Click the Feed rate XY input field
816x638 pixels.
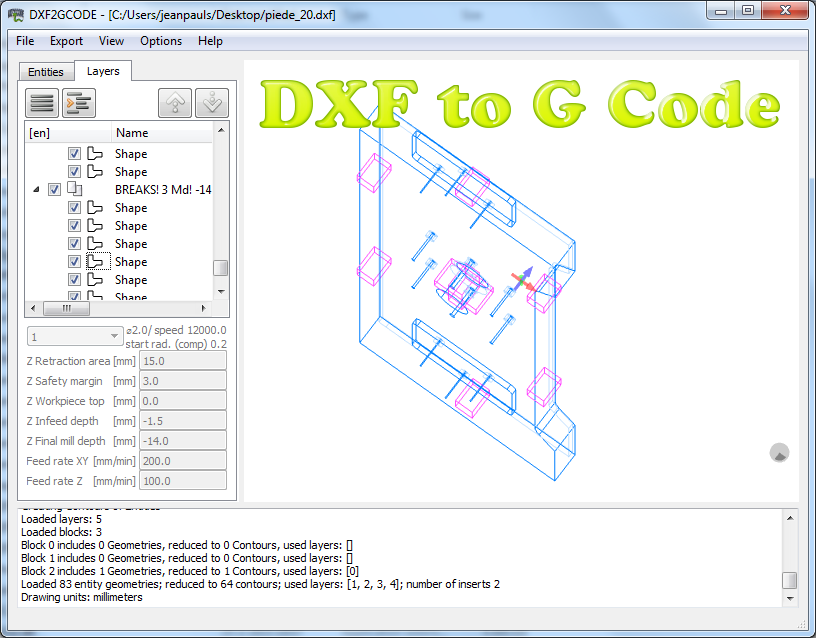(x=182, y=460)
